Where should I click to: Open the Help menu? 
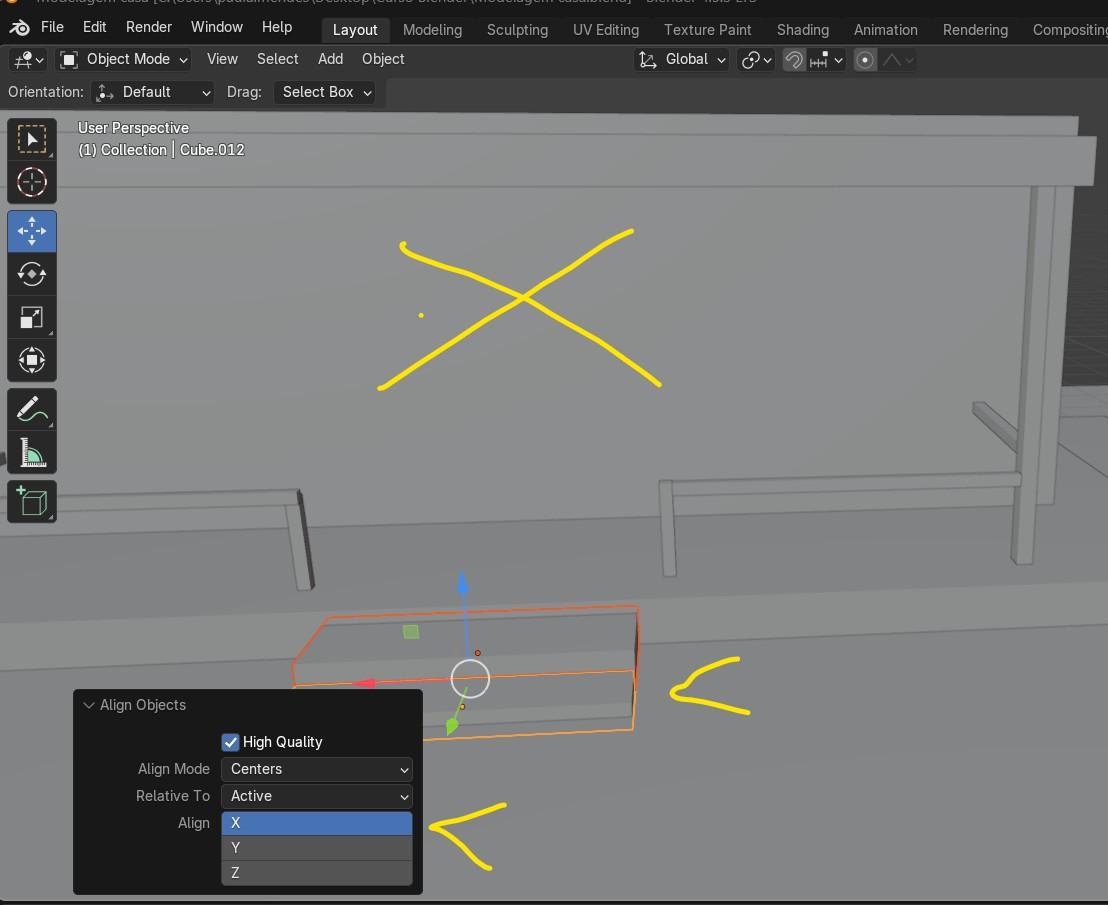276,27
